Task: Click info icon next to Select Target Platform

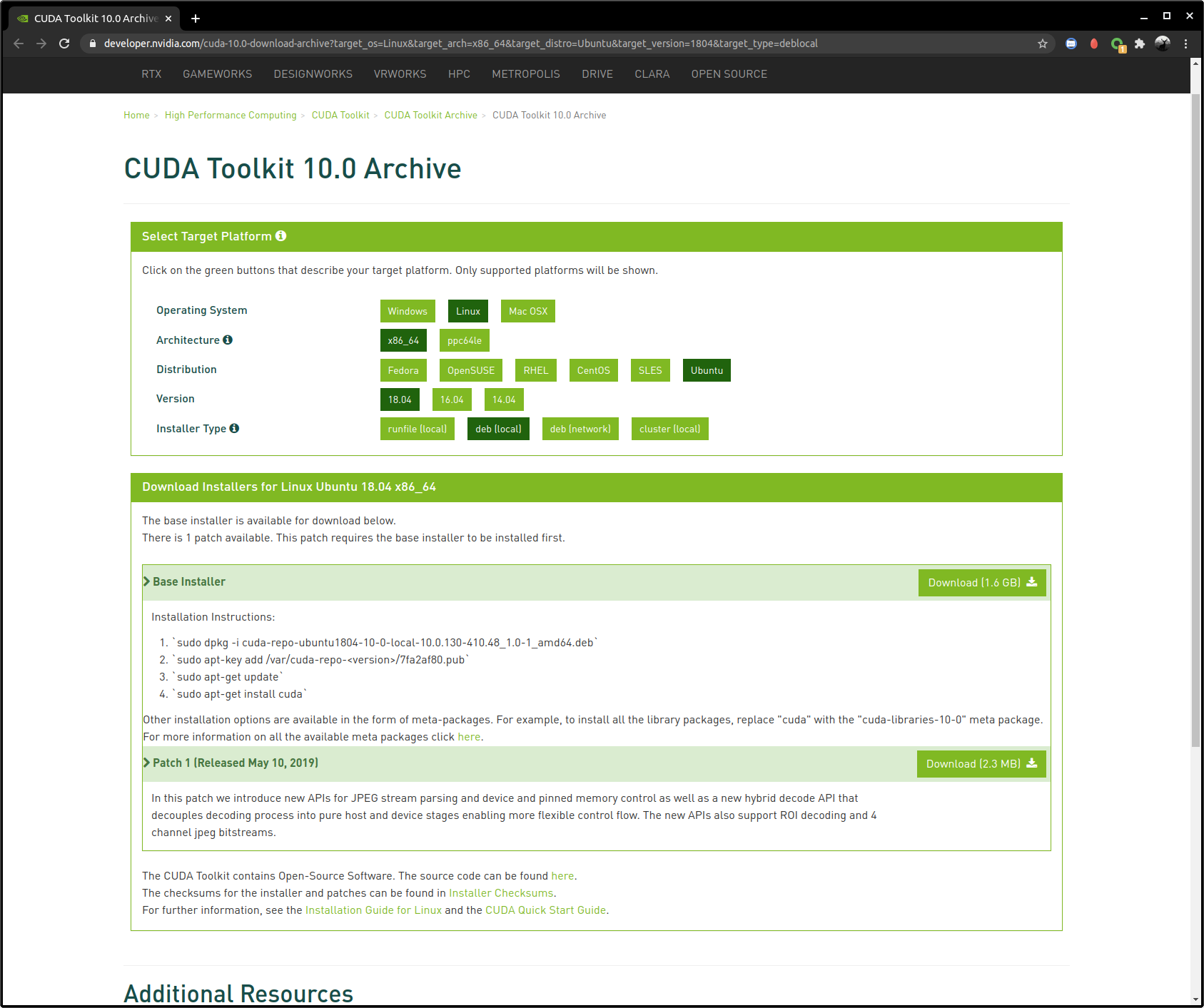Action: click(x=280, y=236)
